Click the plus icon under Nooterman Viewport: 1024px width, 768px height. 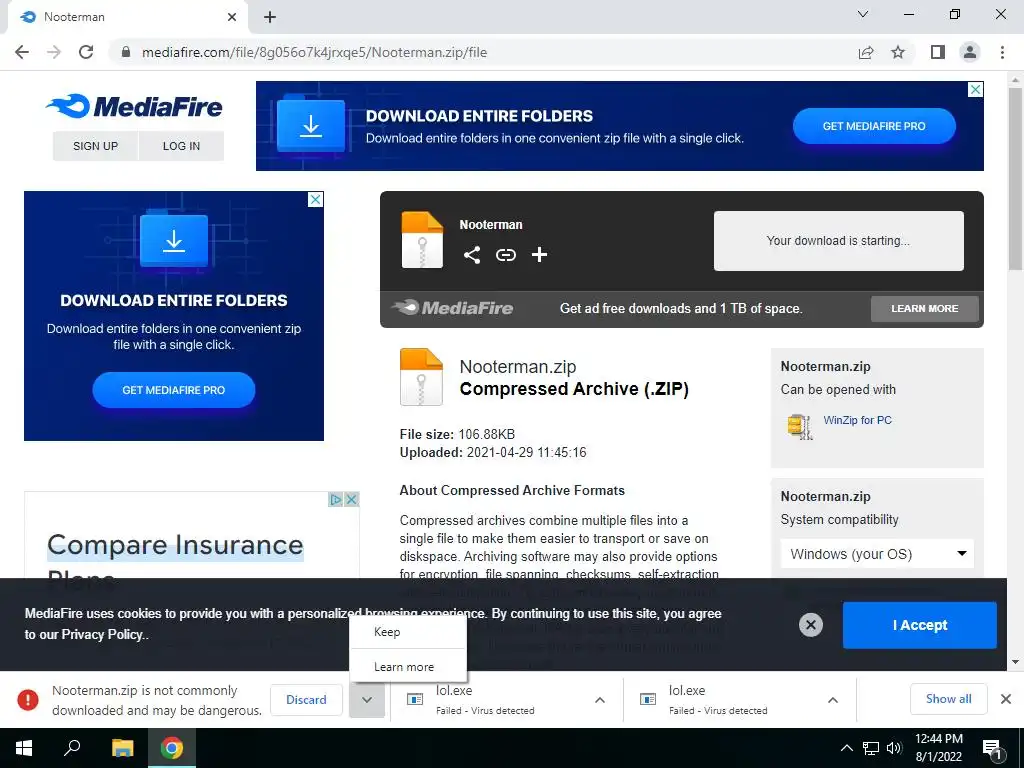click(x=539, y=255)
